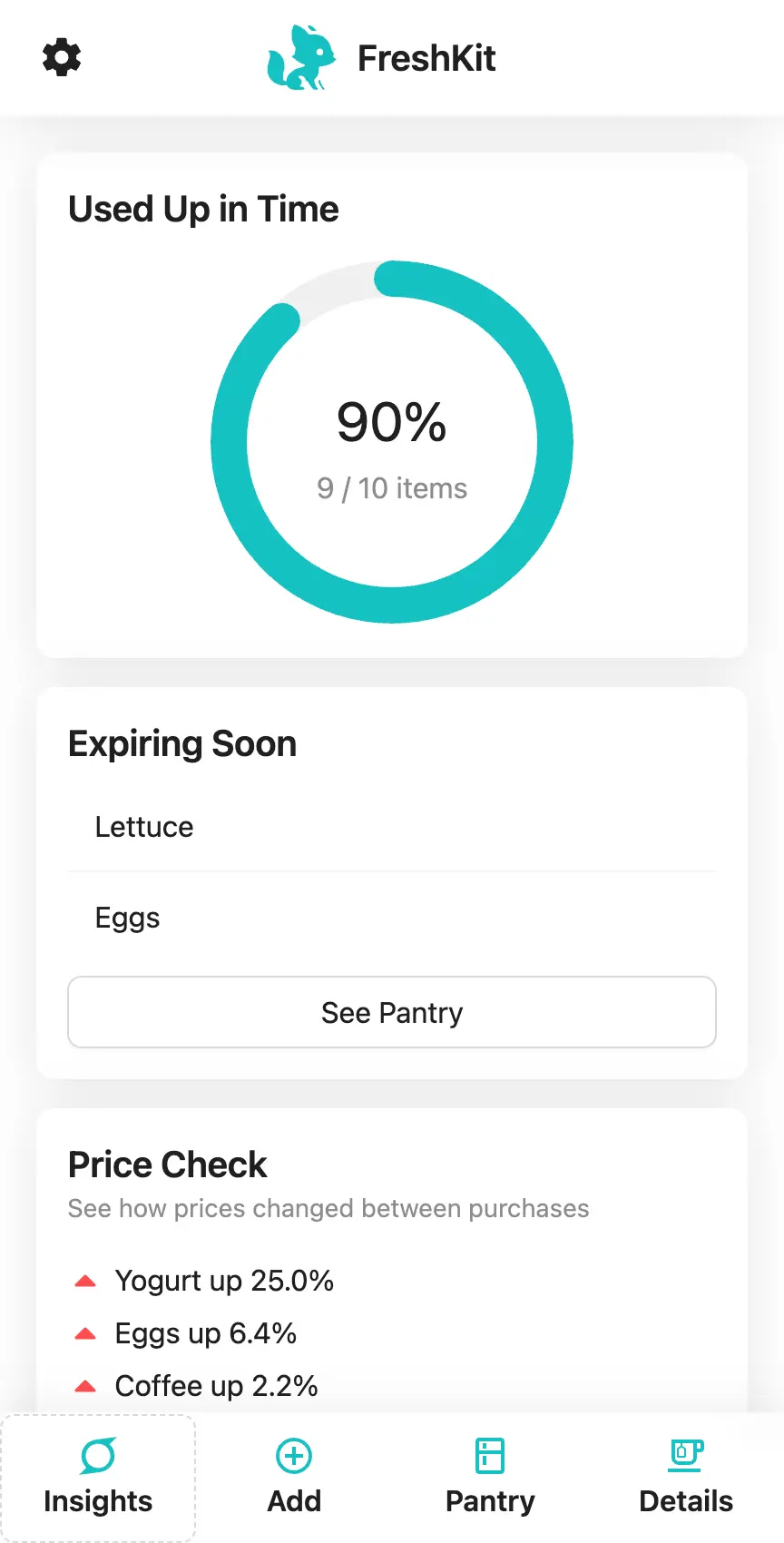Click the Price Check heading
Image resolution: width=784 pixels, height=1543 pixels.
tap(168, 1165)
